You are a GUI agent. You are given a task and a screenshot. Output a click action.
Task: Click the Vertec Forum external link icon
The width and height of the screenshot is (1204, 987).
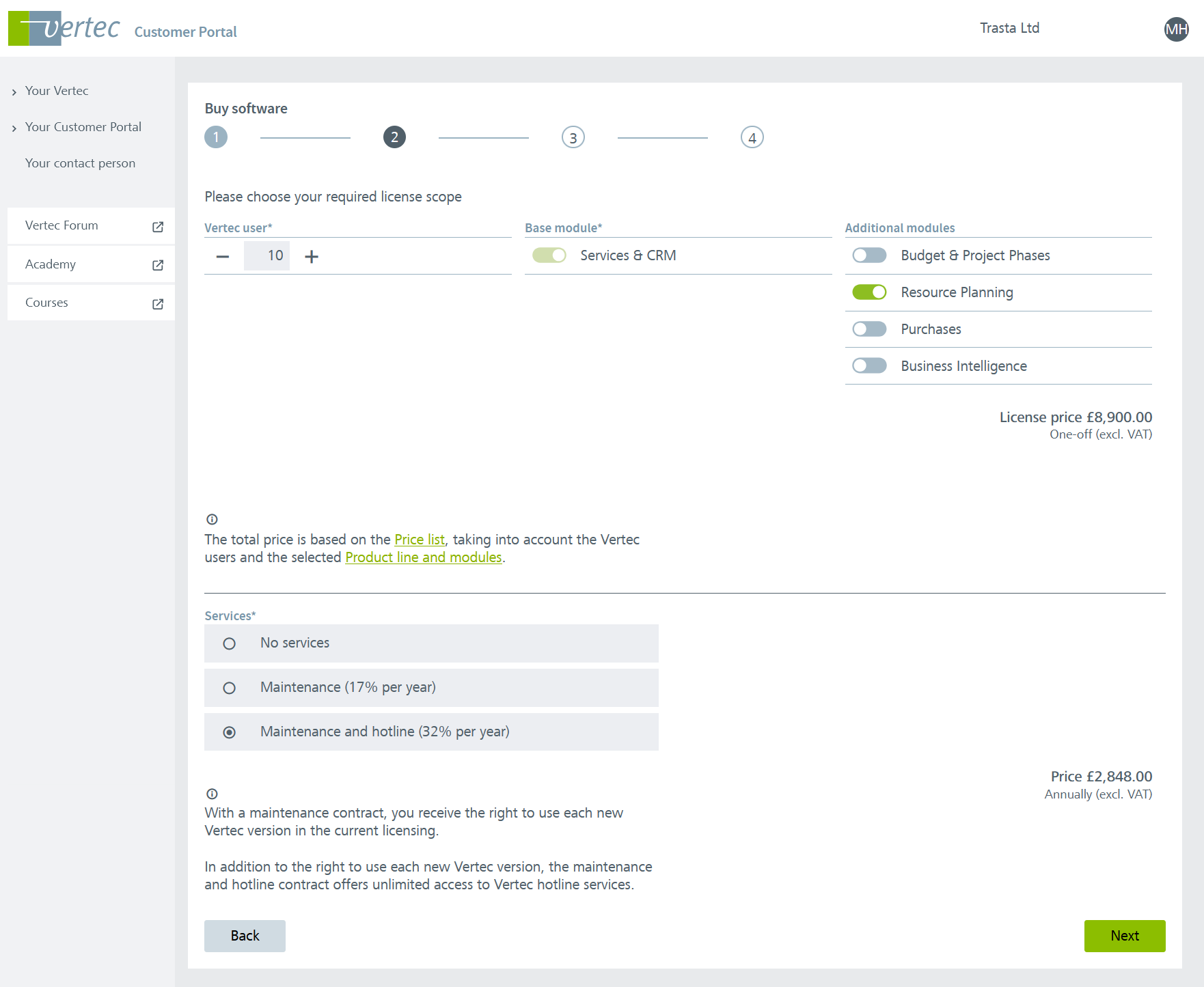tap(158, 227)
